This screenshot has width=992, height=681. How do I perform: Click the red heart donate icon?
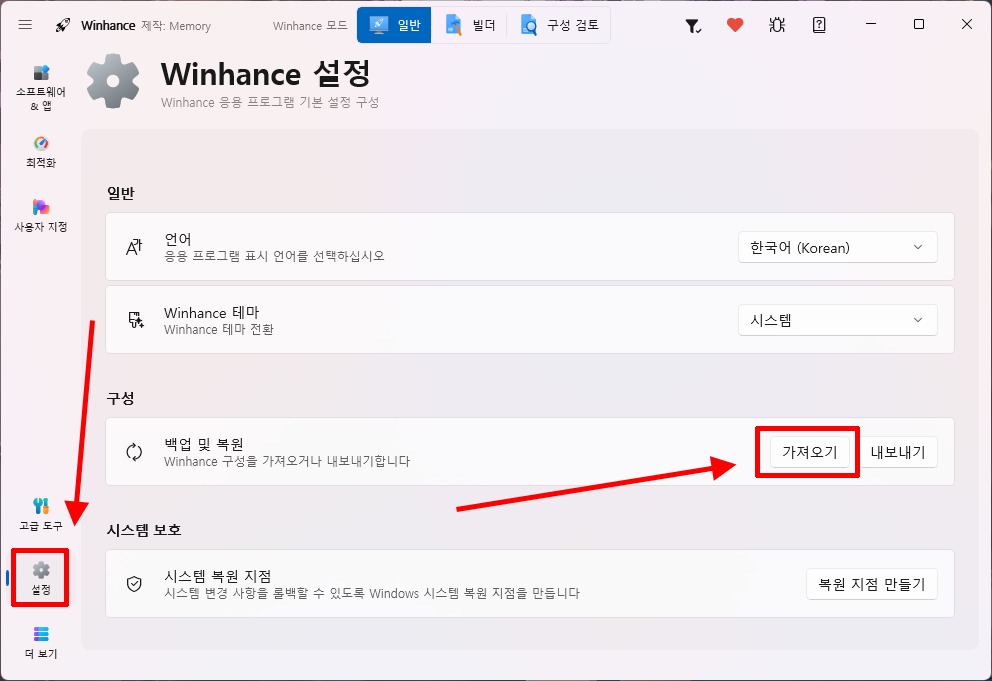pyautogui.click(x=735, y=25)
